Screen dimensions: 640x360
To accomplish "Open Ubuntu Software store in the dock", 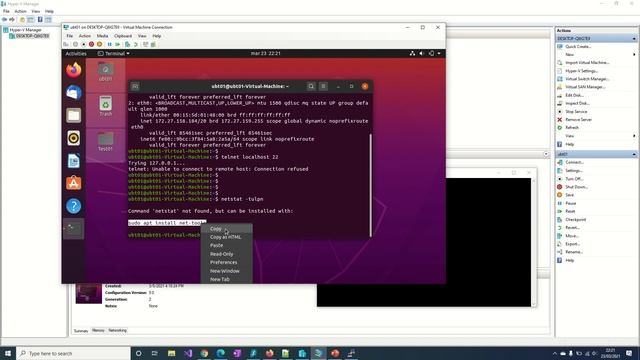I will click(x=73, y=183).
